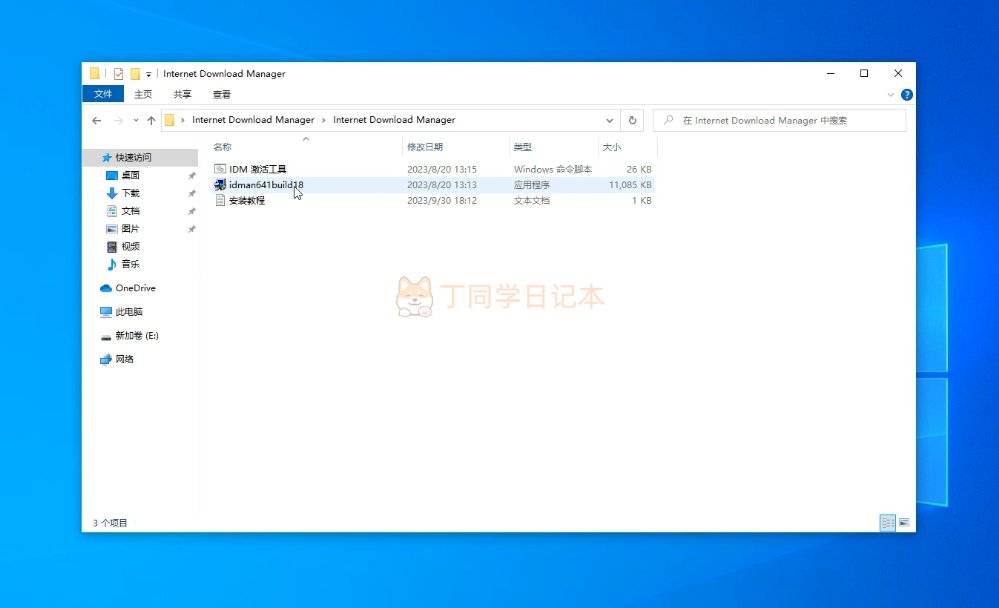Open the 文件 ribbon tab
The height and width of the screenshot is (608, 999).
pyautogui.click(x=103, y=94)
